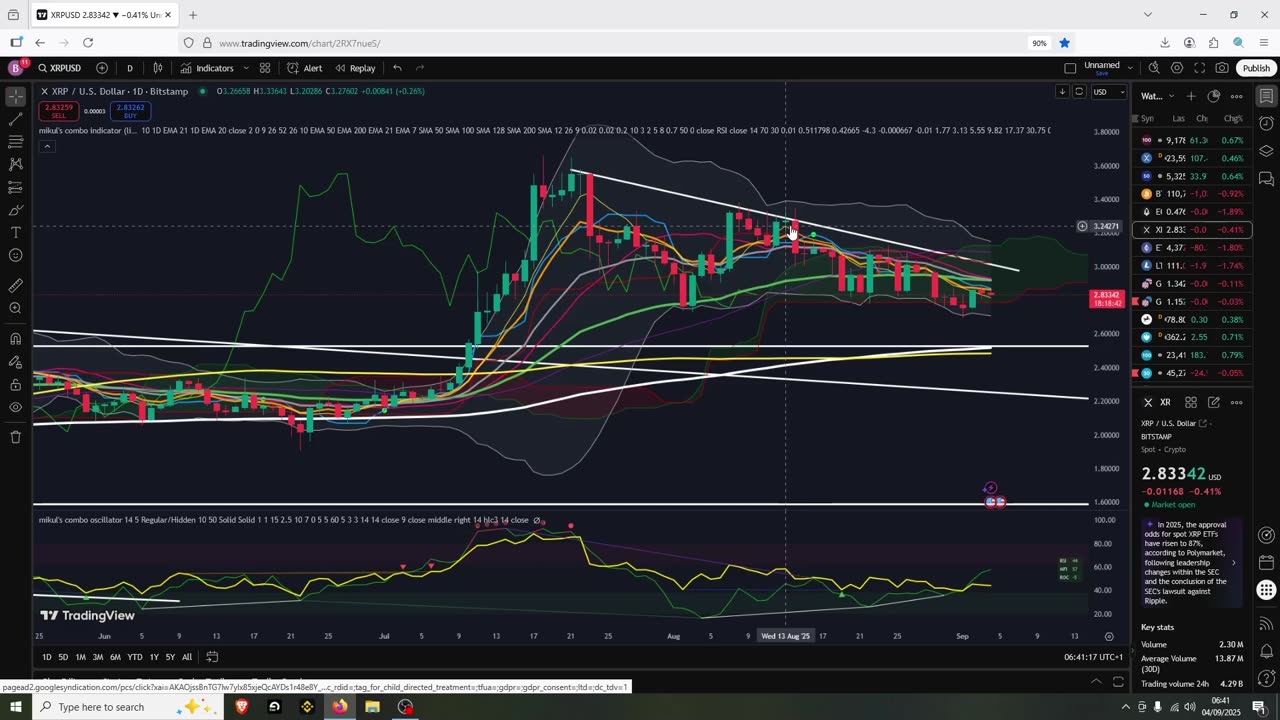Lock all drawing tools
The image size is (1280, 720).
click(x=16, y=385)
